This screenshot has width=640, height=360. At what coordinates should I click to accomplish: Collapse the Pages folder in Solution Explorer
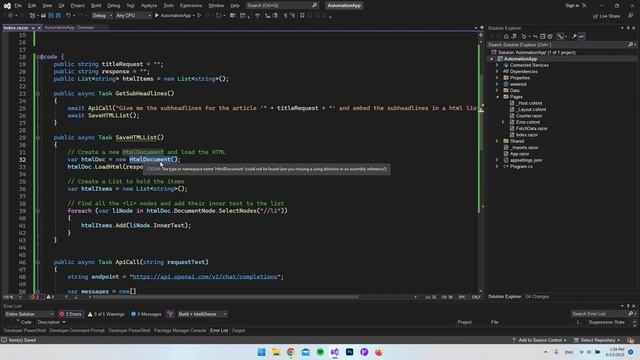pos(498,97)
